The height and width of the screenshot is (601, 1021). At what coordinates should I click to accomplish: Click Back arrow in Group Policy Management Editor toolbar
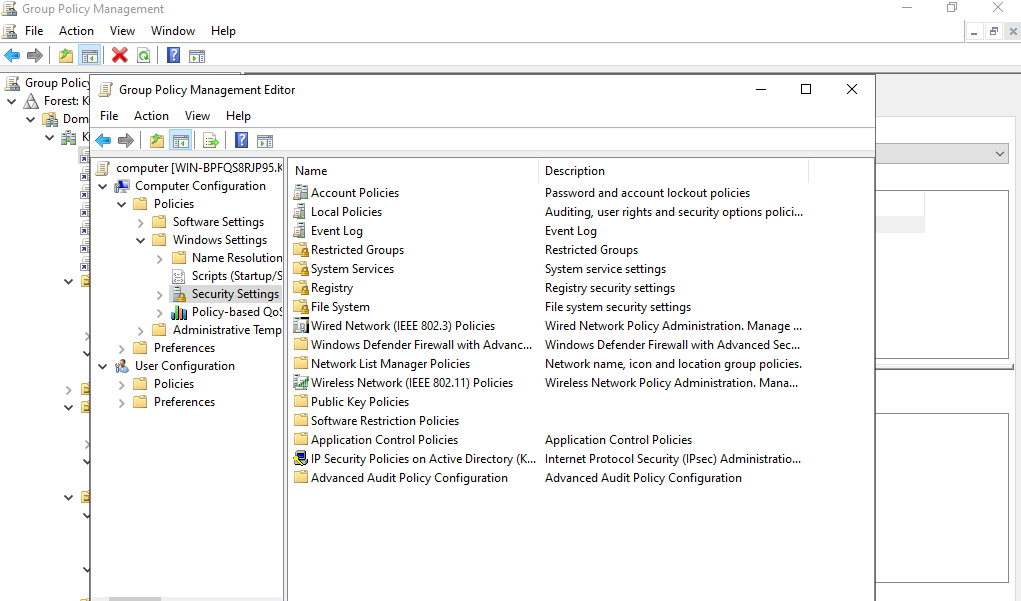[103, 141]
